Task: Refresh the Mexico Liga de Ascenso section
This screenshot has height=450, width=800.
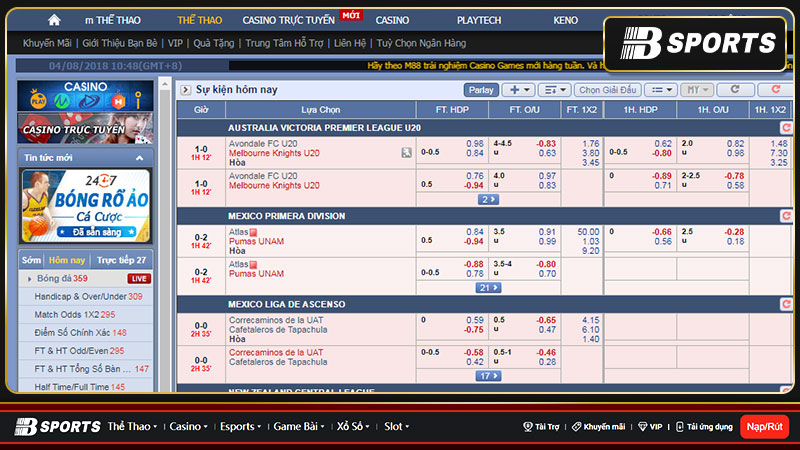Action: [x=786, y=304]
